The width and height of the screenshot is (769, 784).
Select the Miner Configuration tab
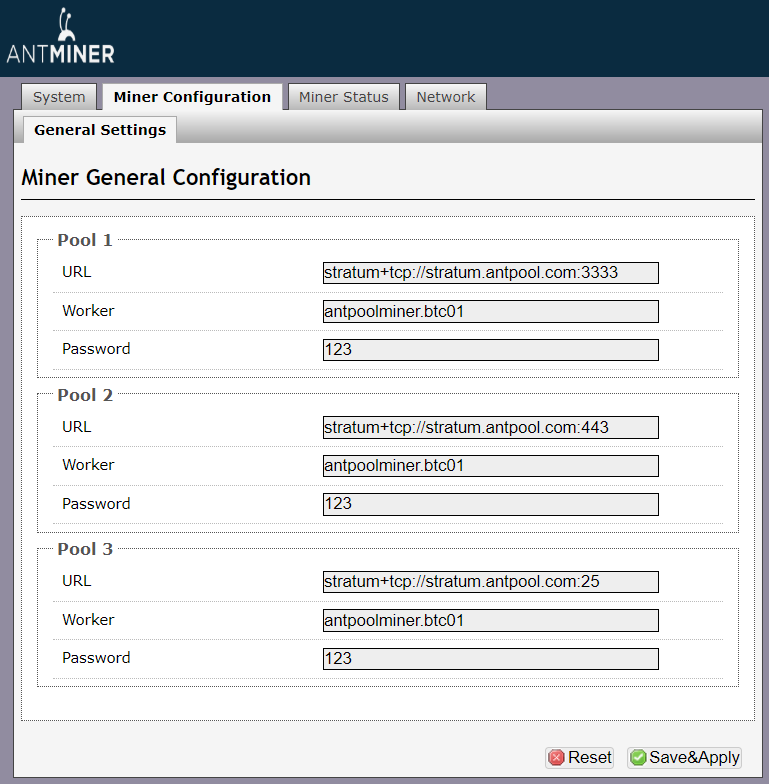click(192, 96)
